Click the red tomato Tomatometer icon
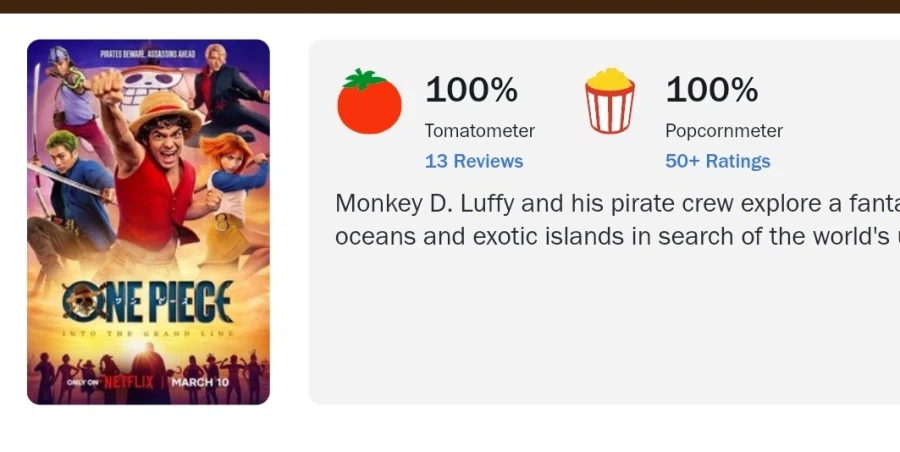900x452 pixels. 369,102
